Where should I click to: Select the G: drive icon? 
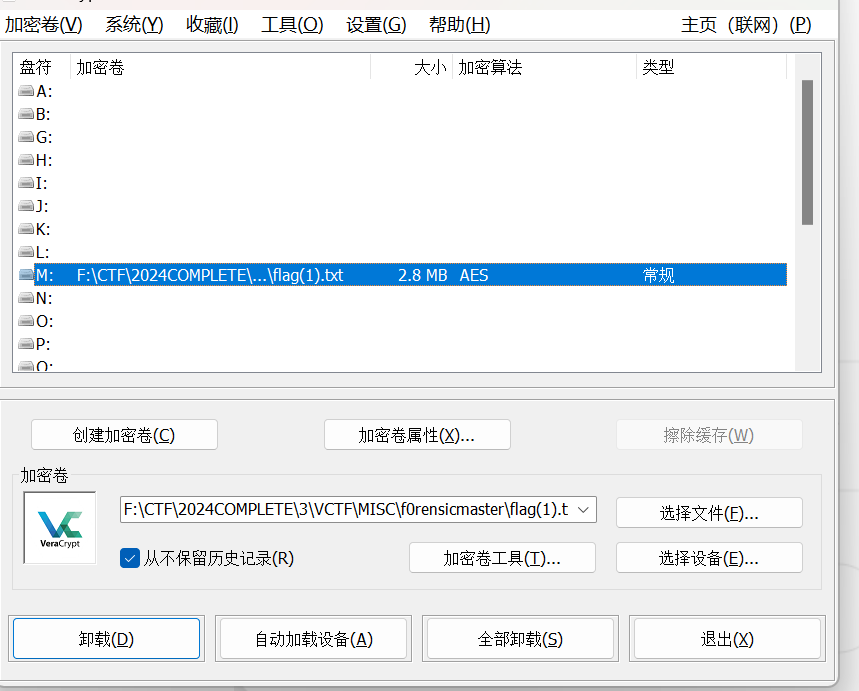click(x=26, y=137)
